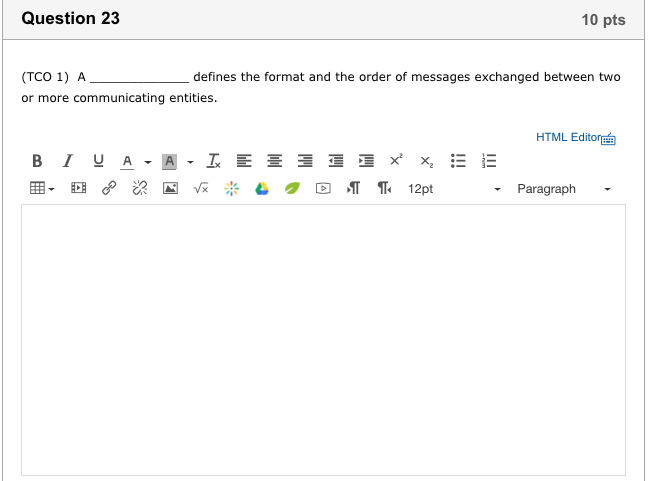The width and height of the screenshot is (648, 481).
Task: Insert an image
Action: point(170,188)
